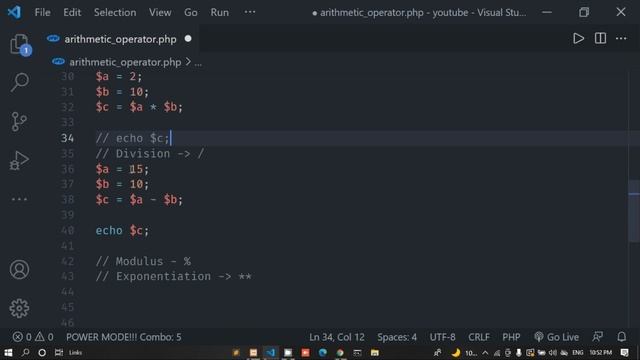Open the Selection menu
The width and height of the screenshot is (640, 360).
[x=115, y=12]
